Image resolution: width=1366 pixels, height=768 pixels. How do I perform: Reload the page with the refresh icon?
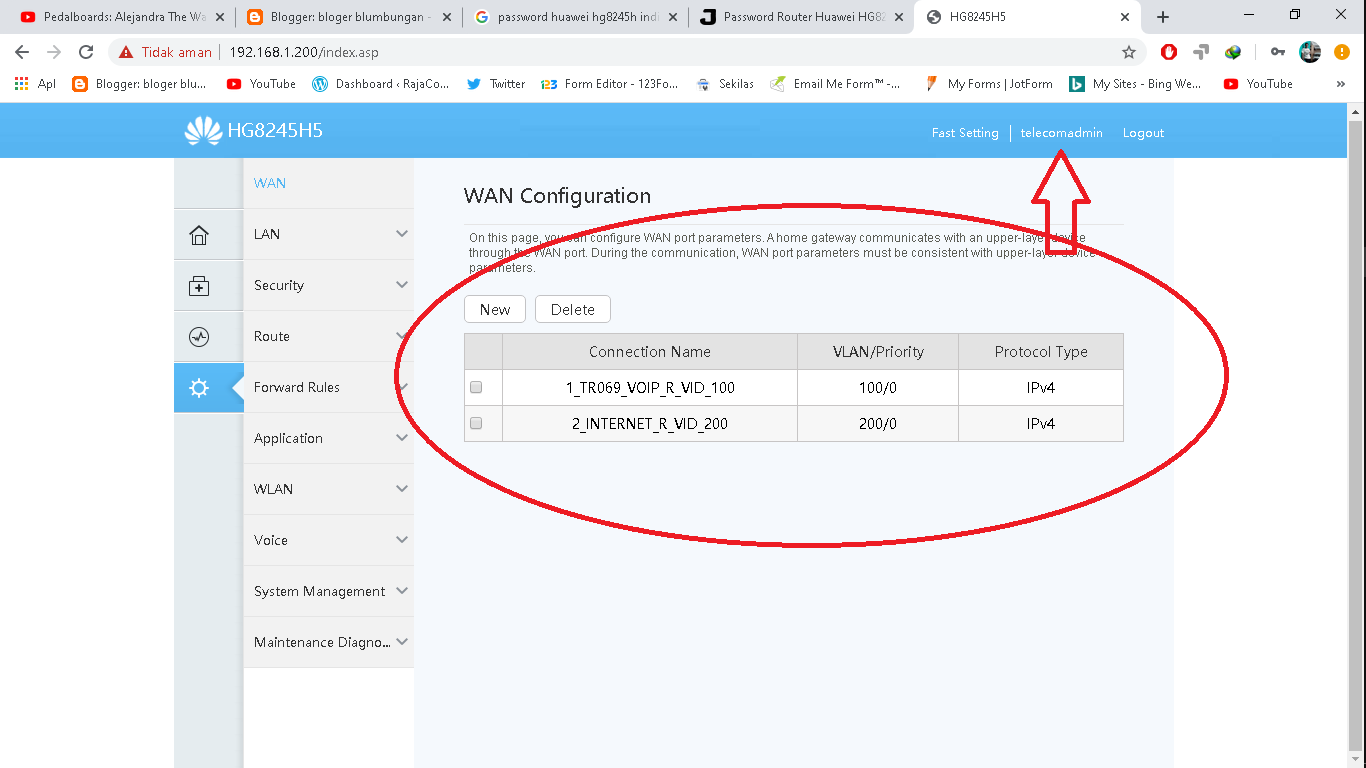pyautogui.click(x=84, y=51)
